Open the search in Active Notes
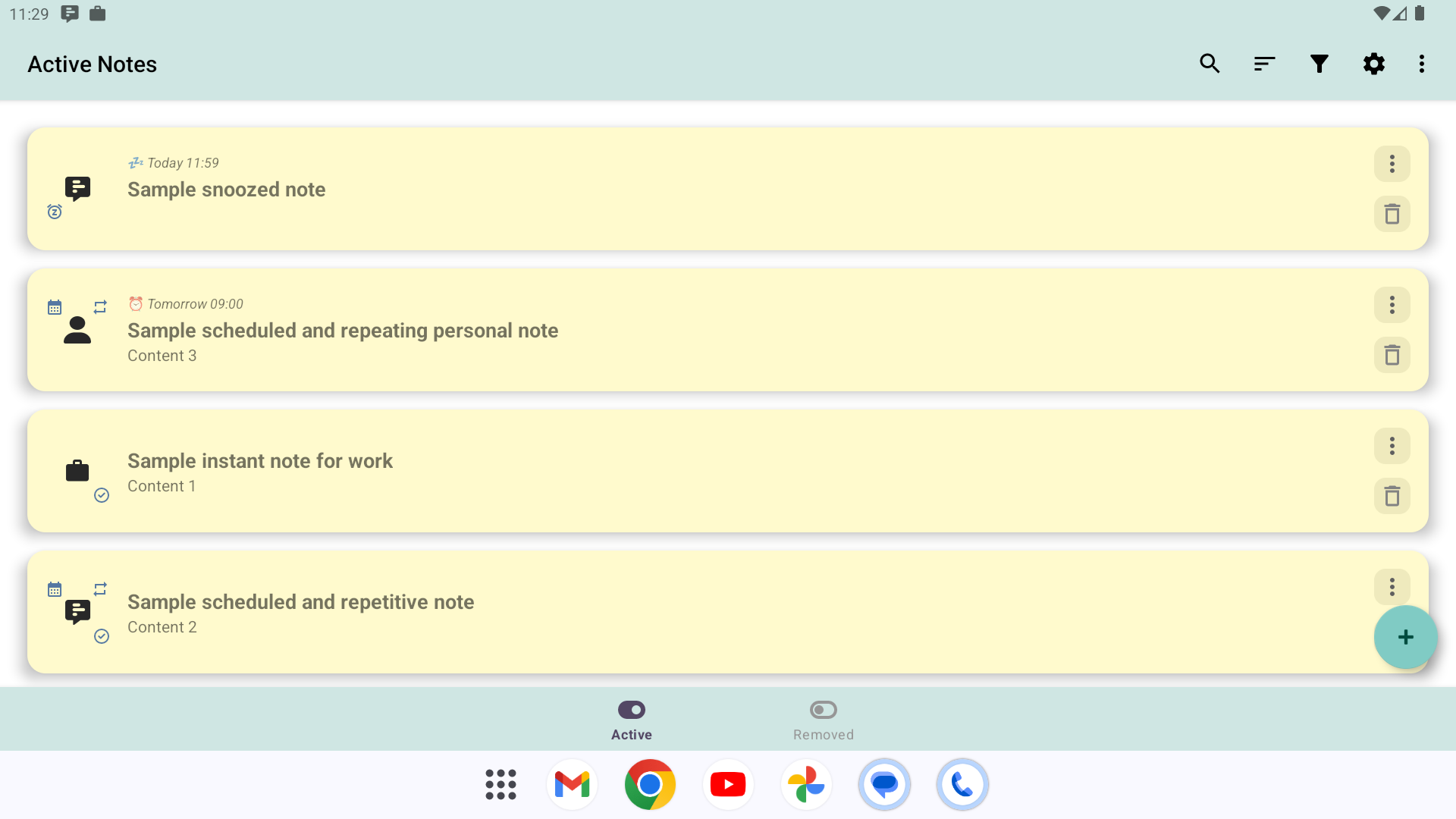Screen dimensions: 1456x819 click(x=1210, y=64)
